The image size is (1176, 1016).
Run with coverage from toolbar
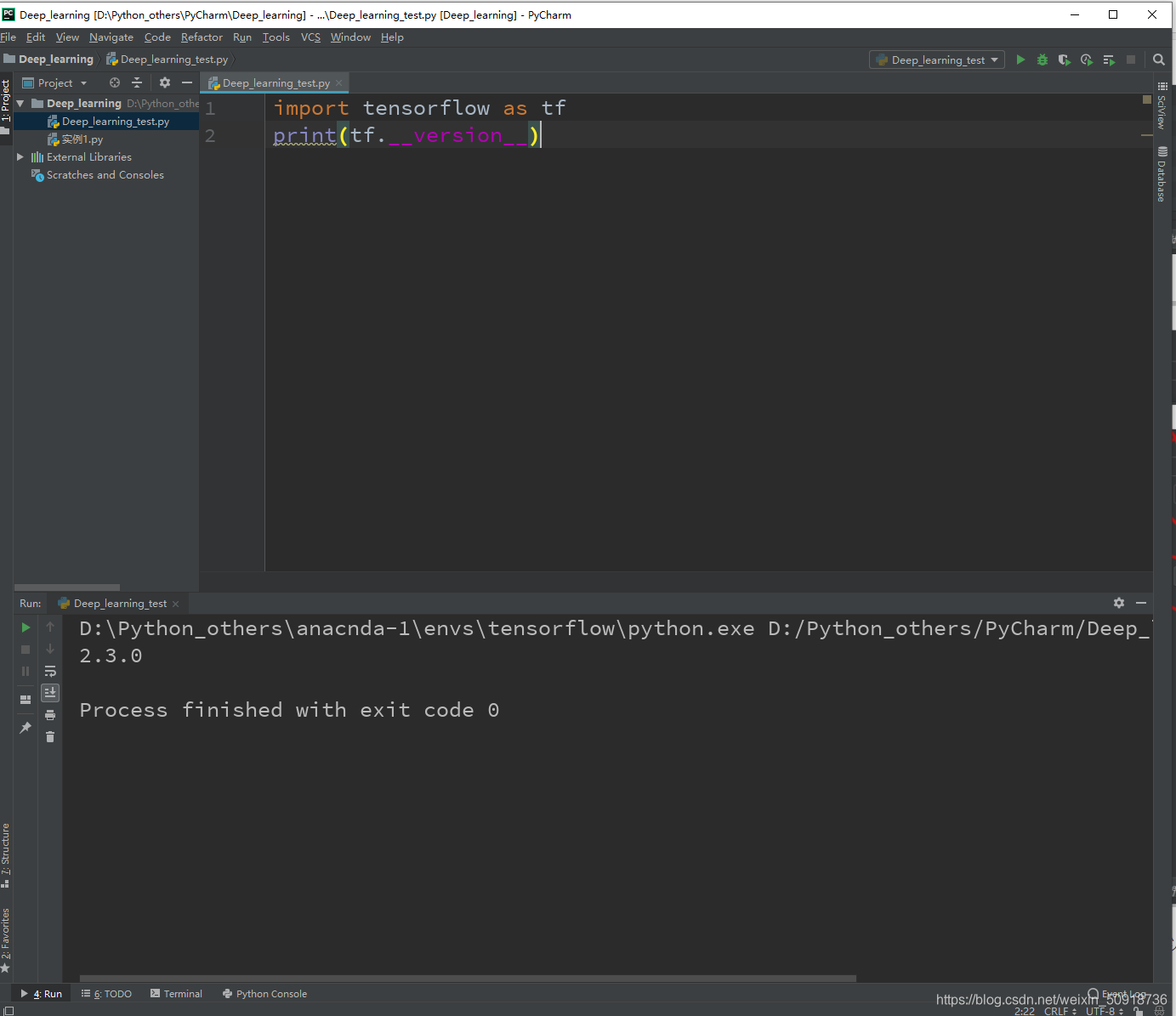[x=1065, y=60]
